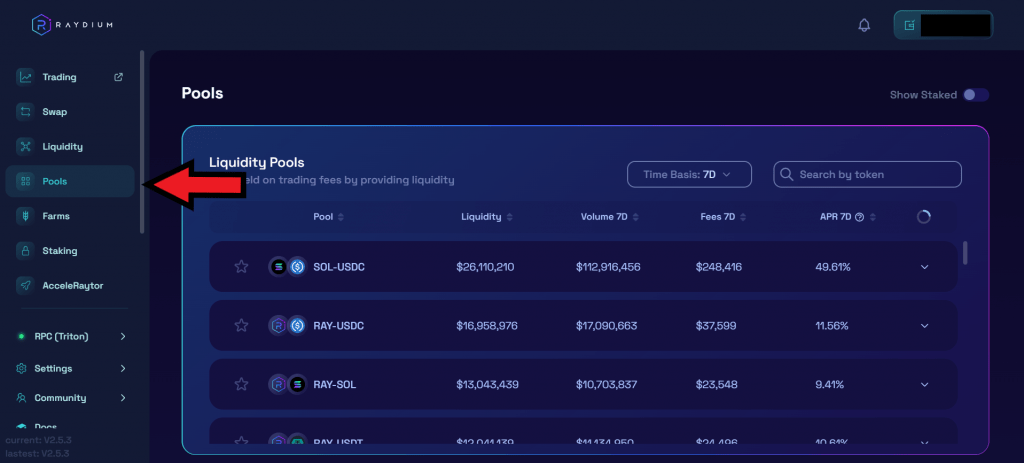
Task: Expand the SOL-USDC pool row
Action: tap(924, 267)
